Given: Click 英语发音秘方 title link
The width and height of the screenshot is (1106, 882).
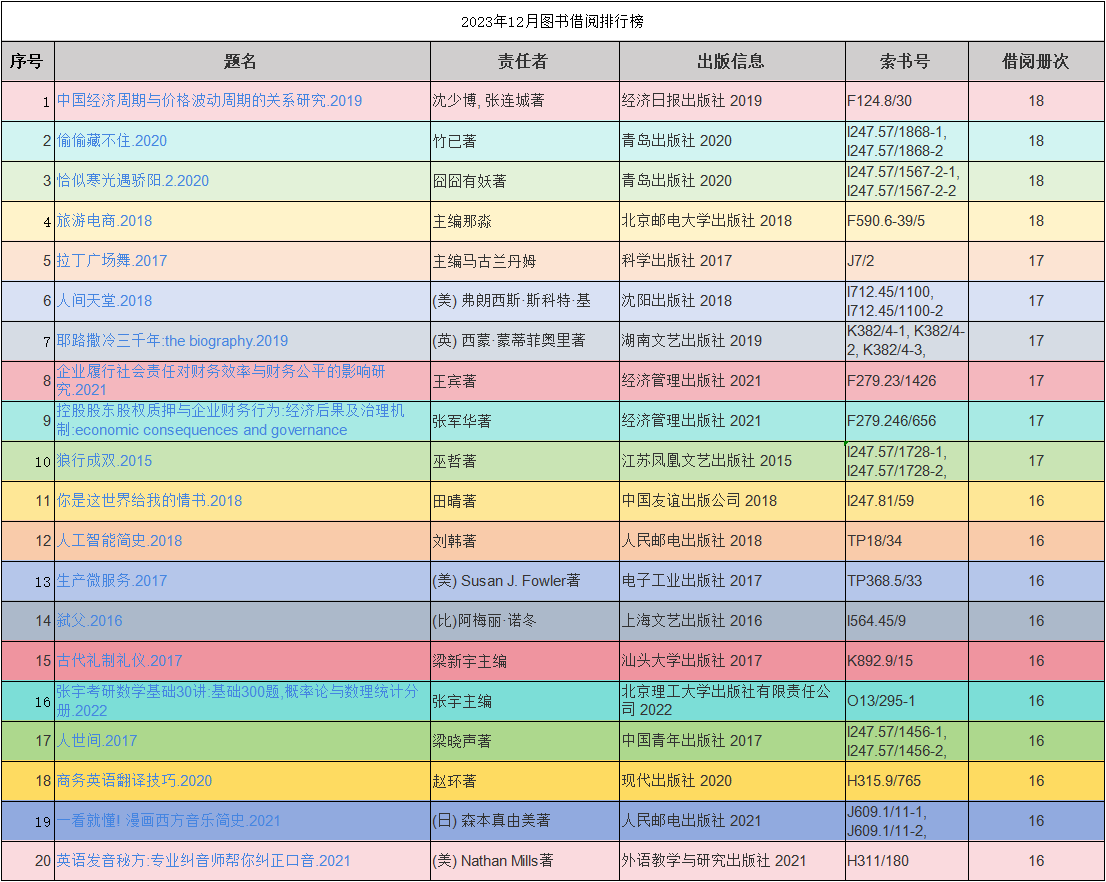Looking at the screenshot, I should [x=203, y=861].
